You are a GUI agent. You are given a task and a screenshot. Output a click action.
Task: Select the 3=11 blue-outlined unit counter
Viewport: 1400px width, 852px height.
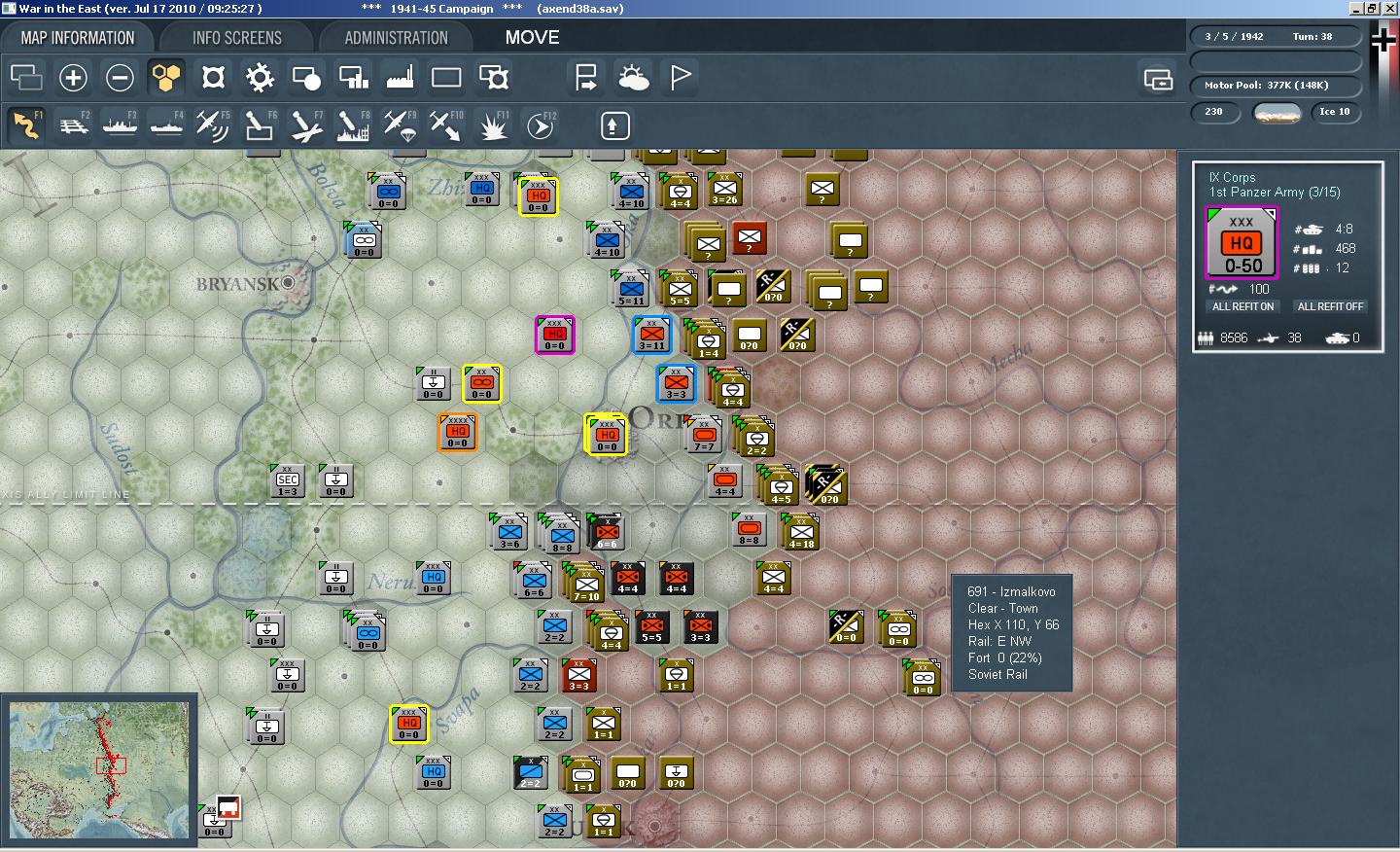[651, 335]
